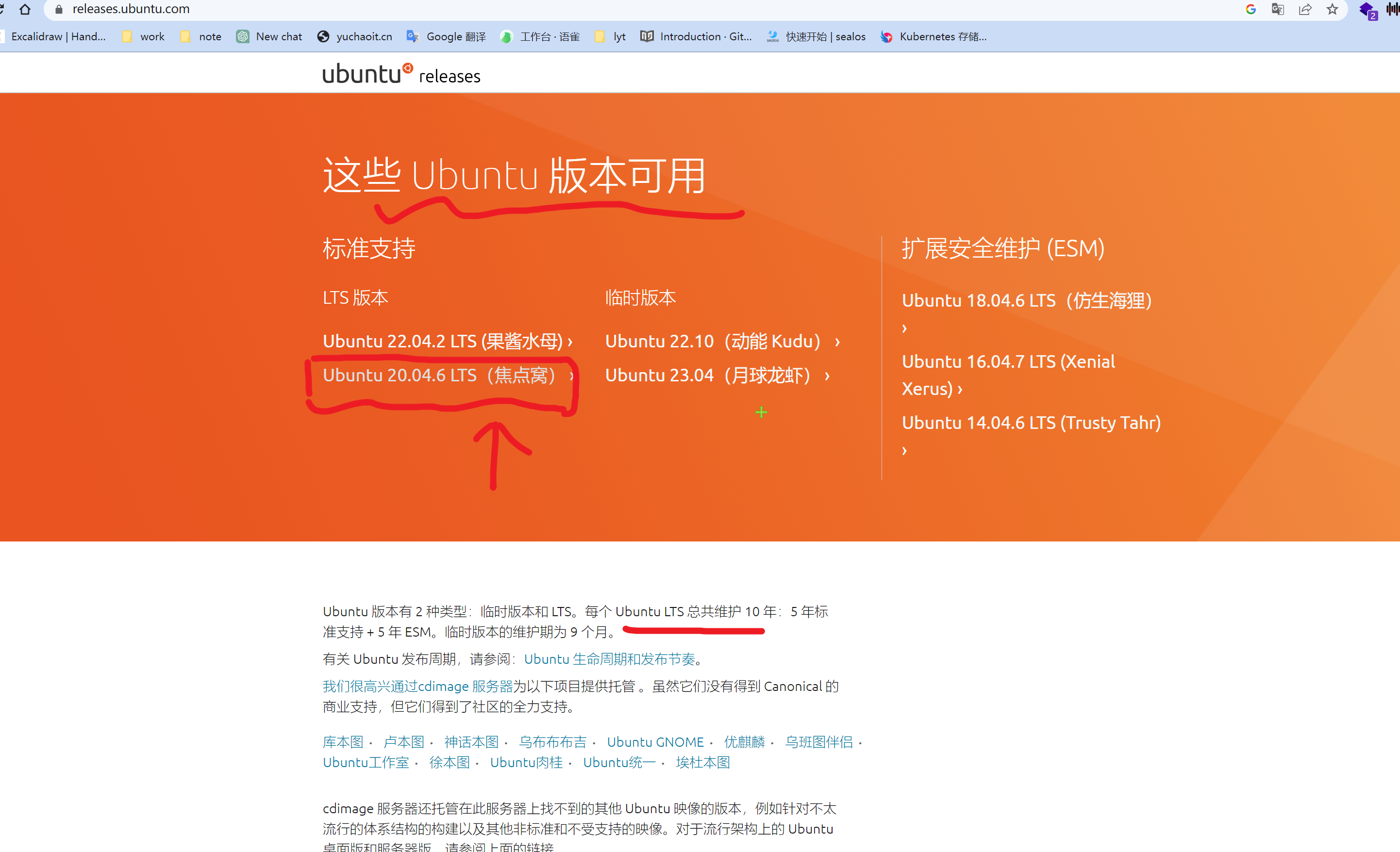Open Ubuntu 20.04.6 LTS release link
This screenshot has height=852, width=1400.
coord(449,375)
